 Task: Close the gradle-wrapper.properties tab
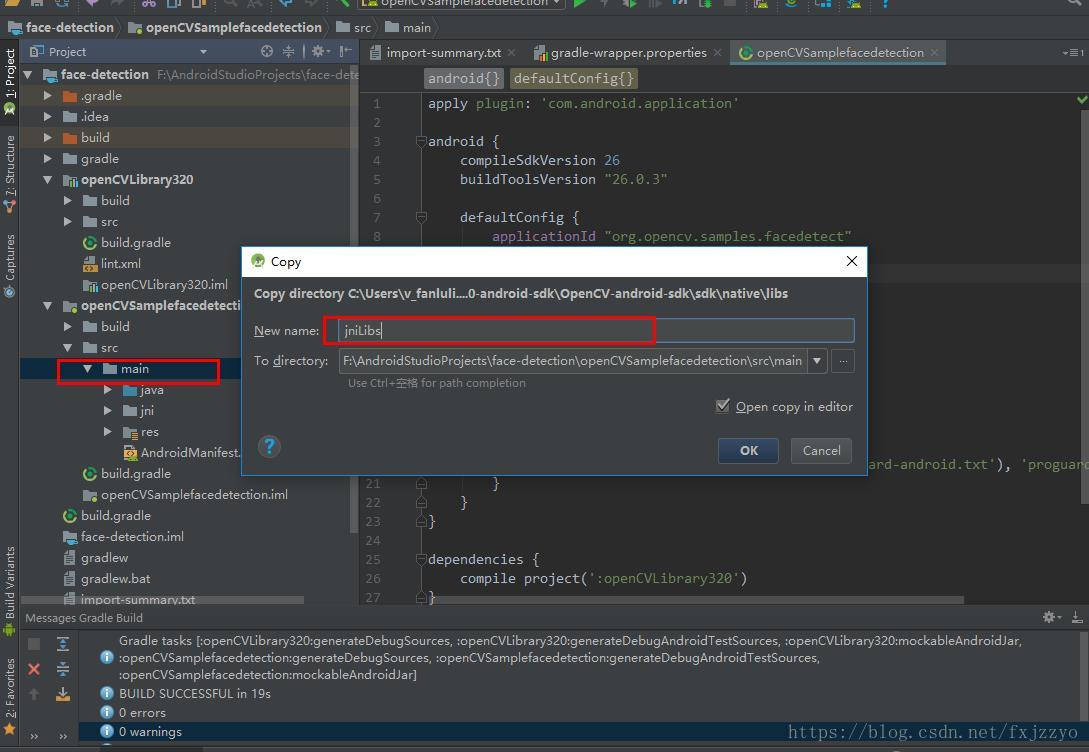click(x=717, y=53)
